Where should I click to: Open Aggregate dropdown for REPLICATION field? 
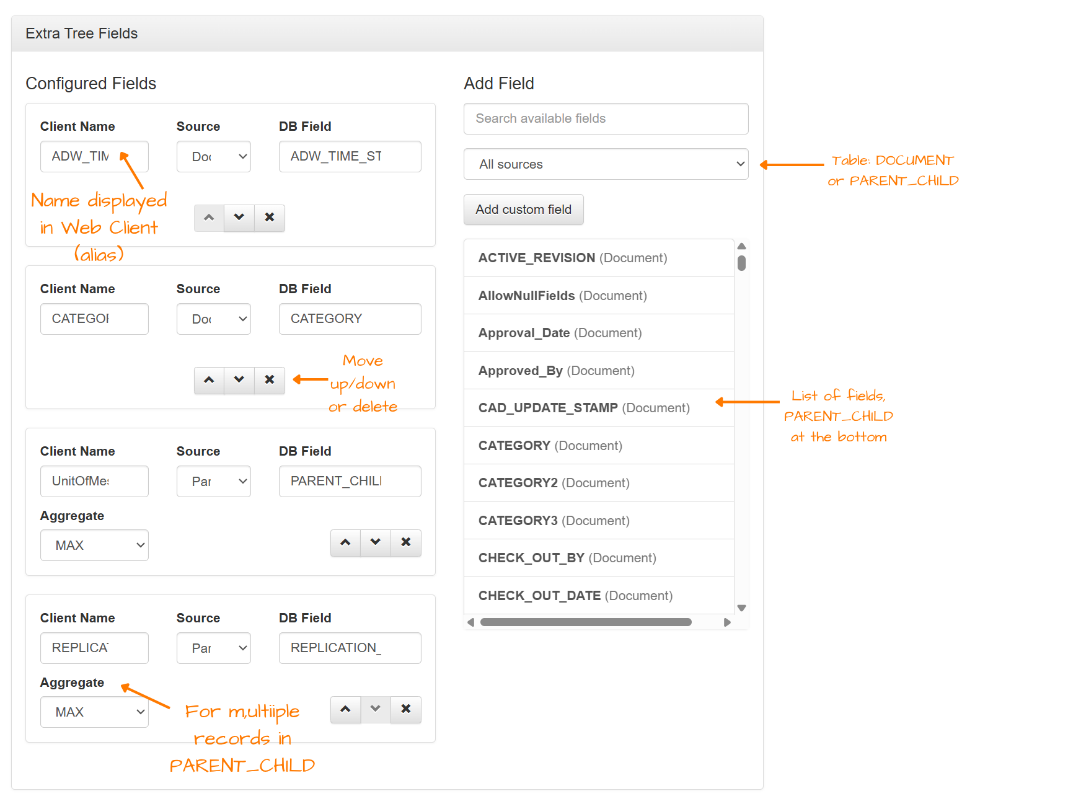coord(95,712)
